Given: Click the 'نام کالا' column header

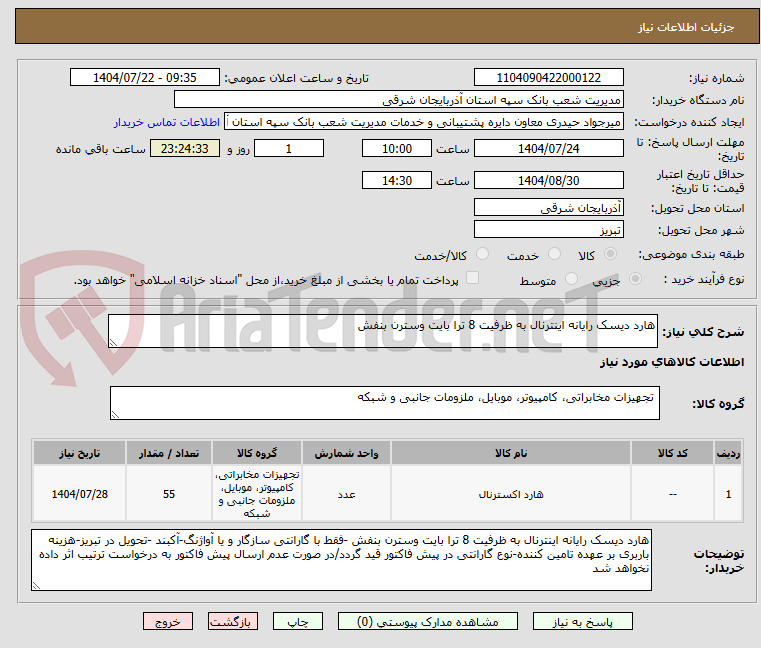Looking at the screenshot, I should tap(511, 453).
